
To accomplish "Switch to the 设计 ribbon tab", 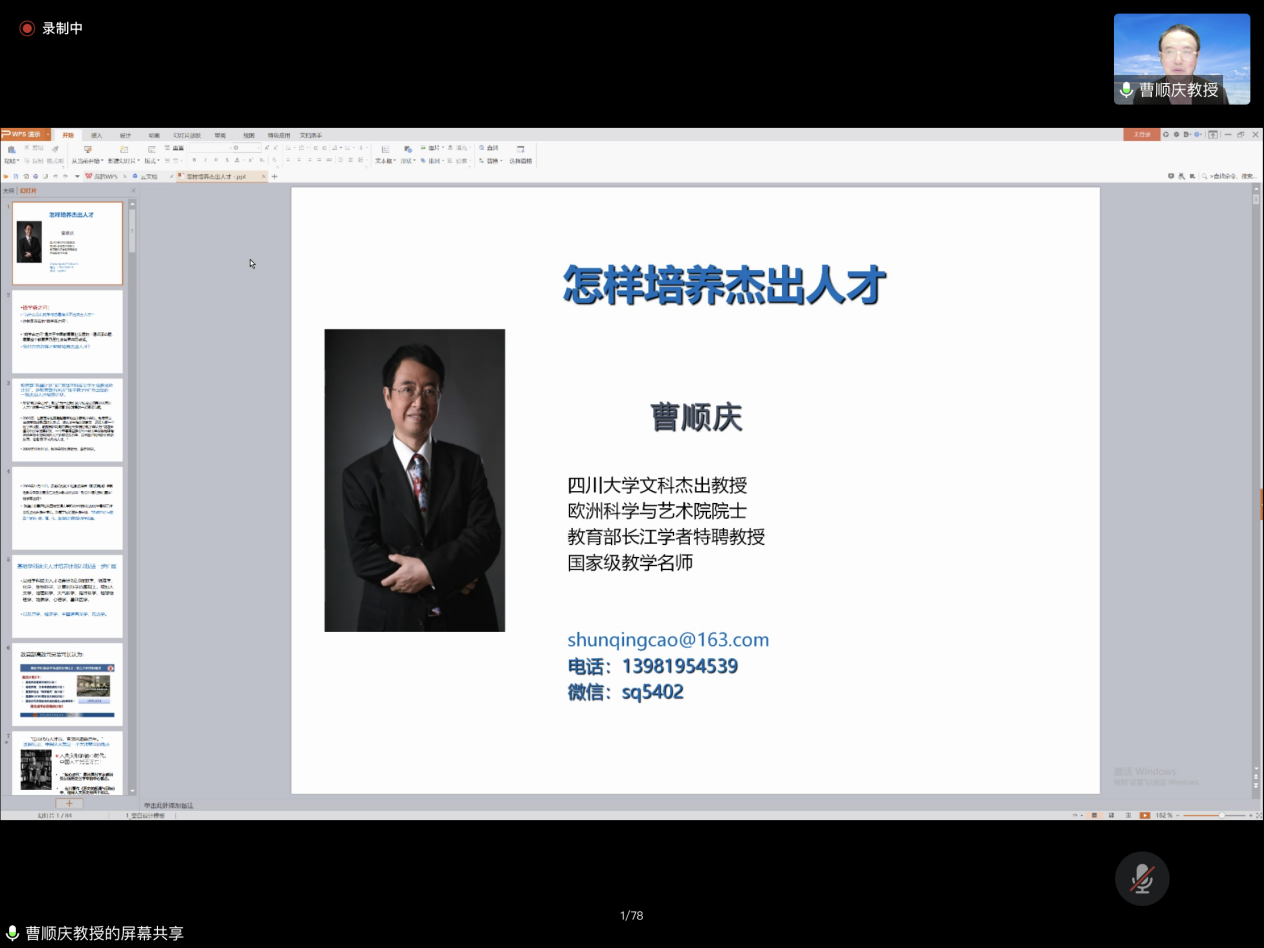I will point(125,135).
